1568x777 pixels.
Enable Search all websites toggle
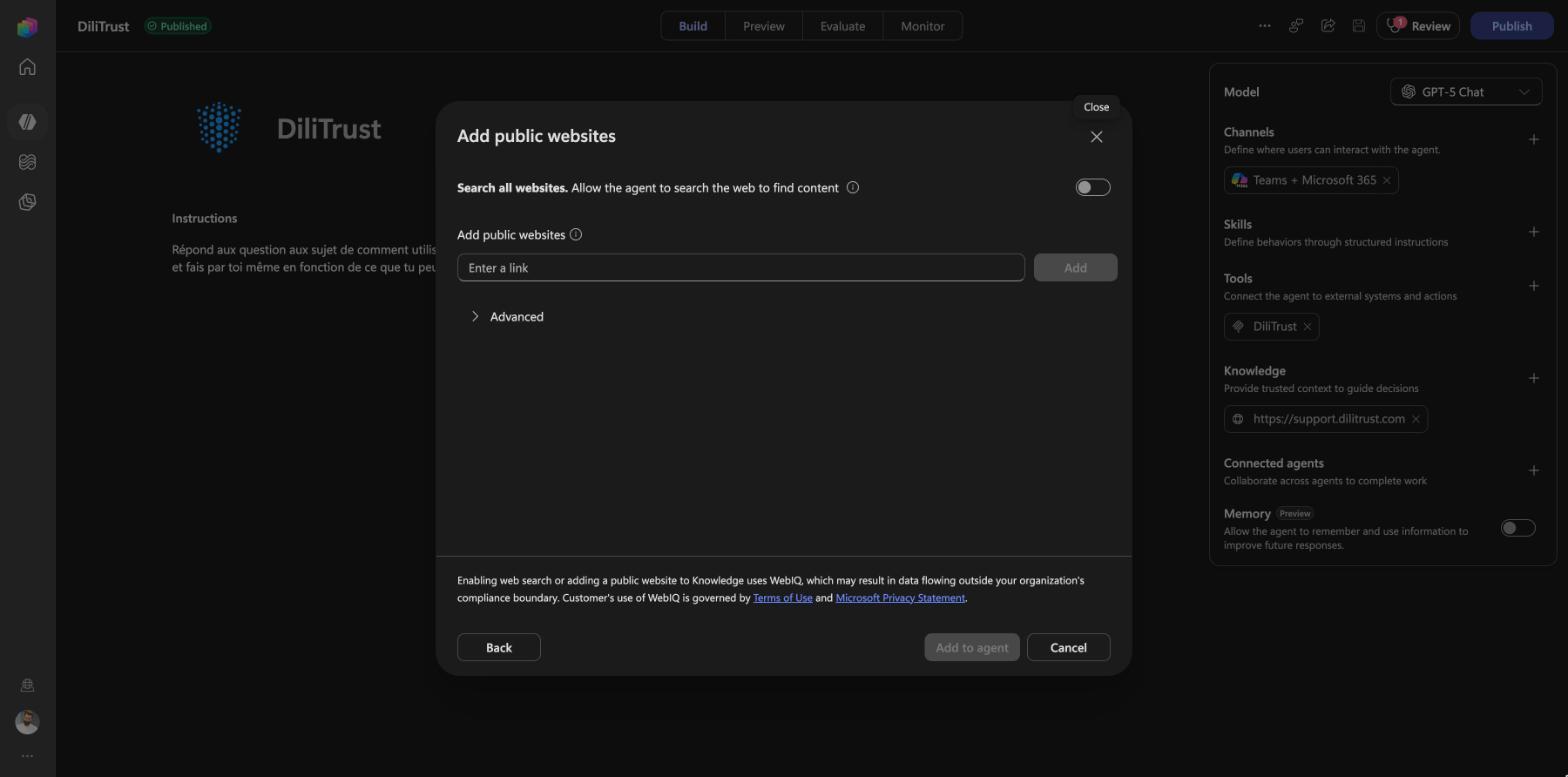coord(1093,187)
